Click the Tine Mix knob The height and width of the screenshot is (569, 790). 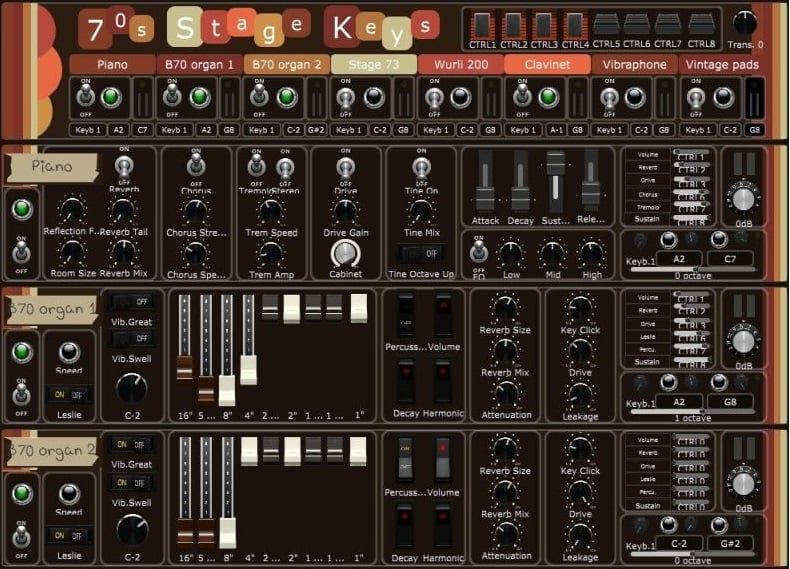(421, 212)
